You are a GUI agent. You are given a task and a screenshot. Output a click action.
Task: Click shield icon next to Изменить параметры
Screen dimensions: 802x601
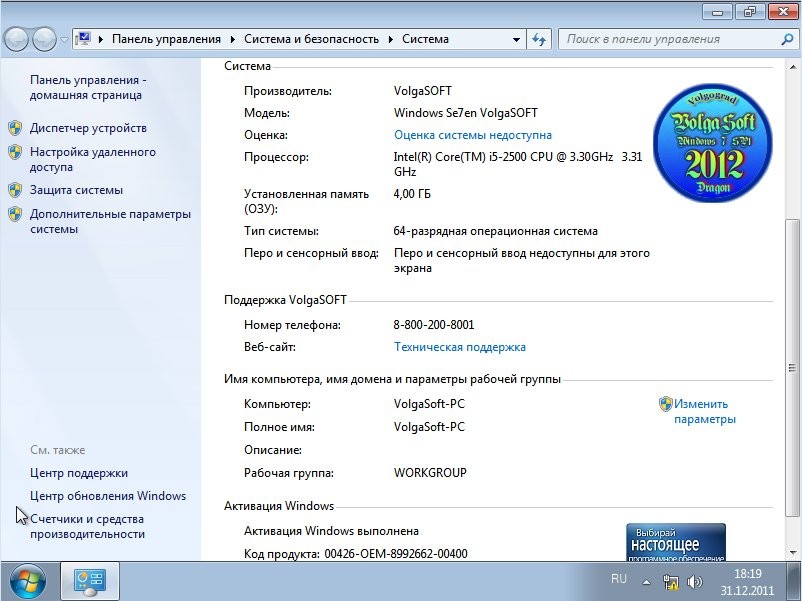click(x=665, y=404)
